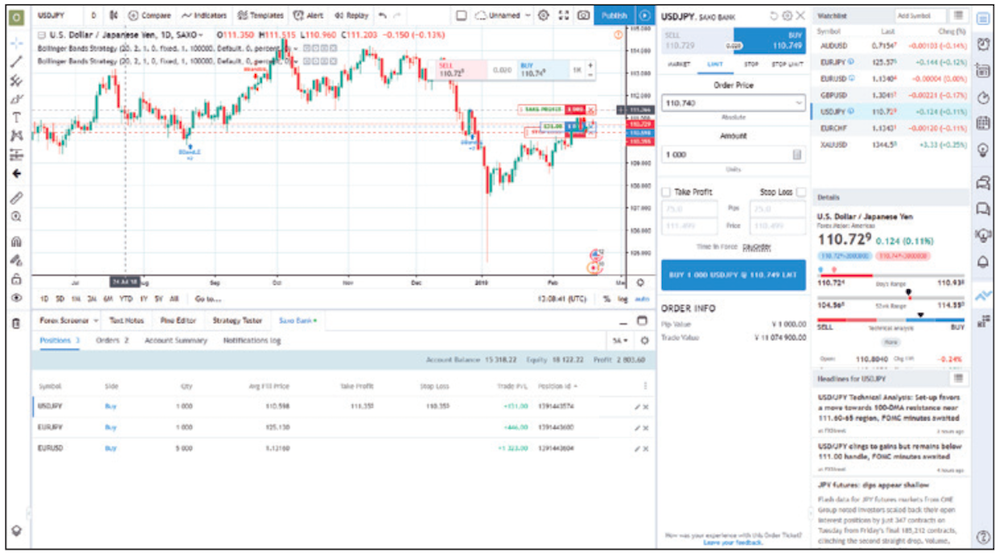Open chart settings gear in top toolbar
Image resolution: width=1000 pixels, height=557 pixels.
tap(543, 15)
